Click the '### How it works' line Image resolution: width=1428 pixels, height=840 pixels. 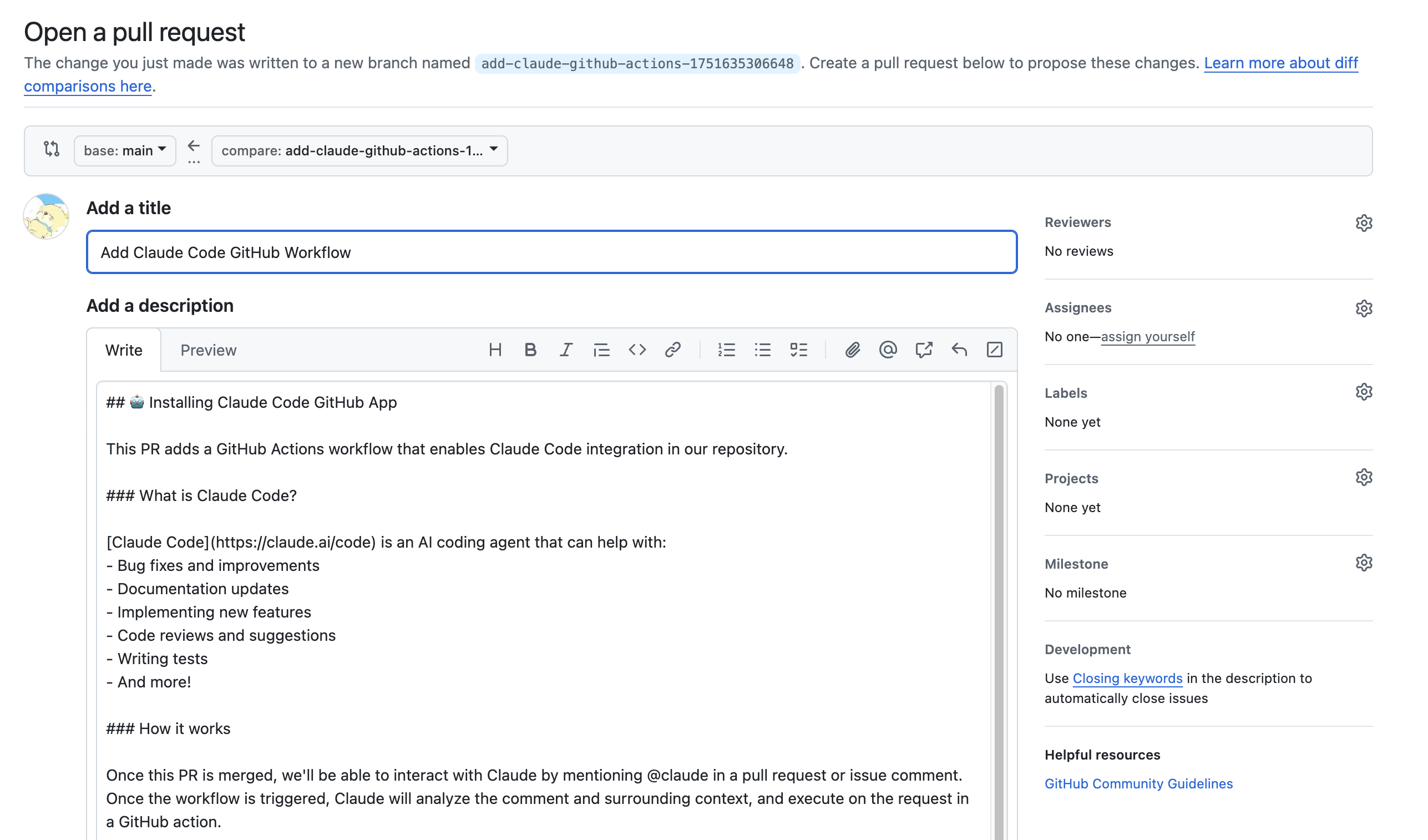point(168,728)
